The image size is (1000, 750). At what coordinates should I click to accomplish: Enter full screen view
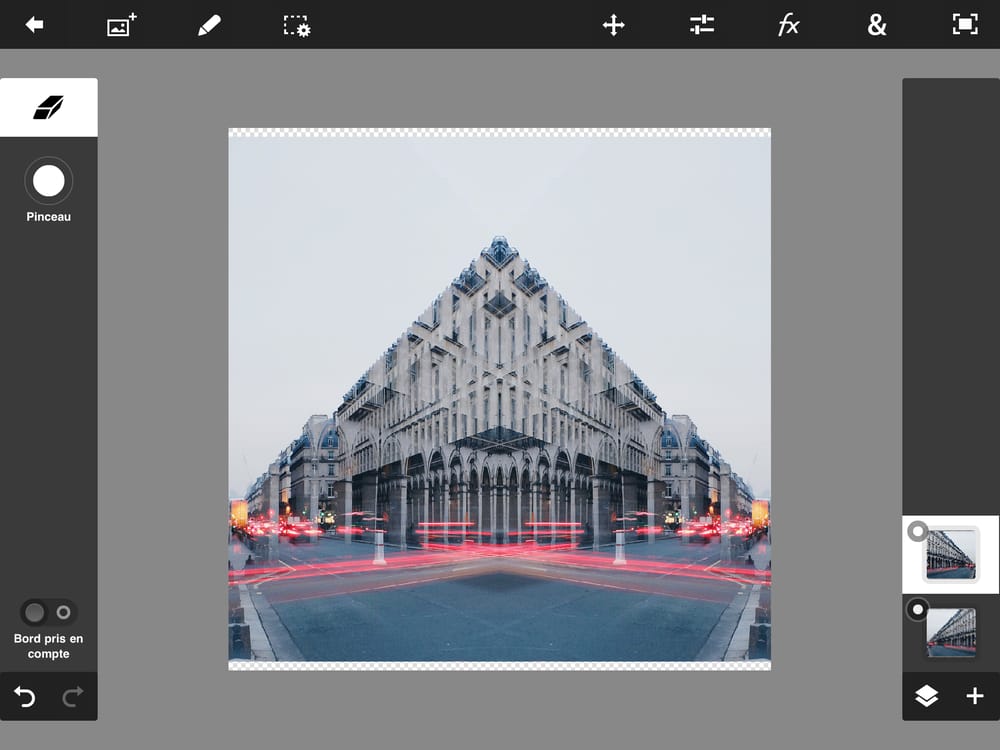965,25
